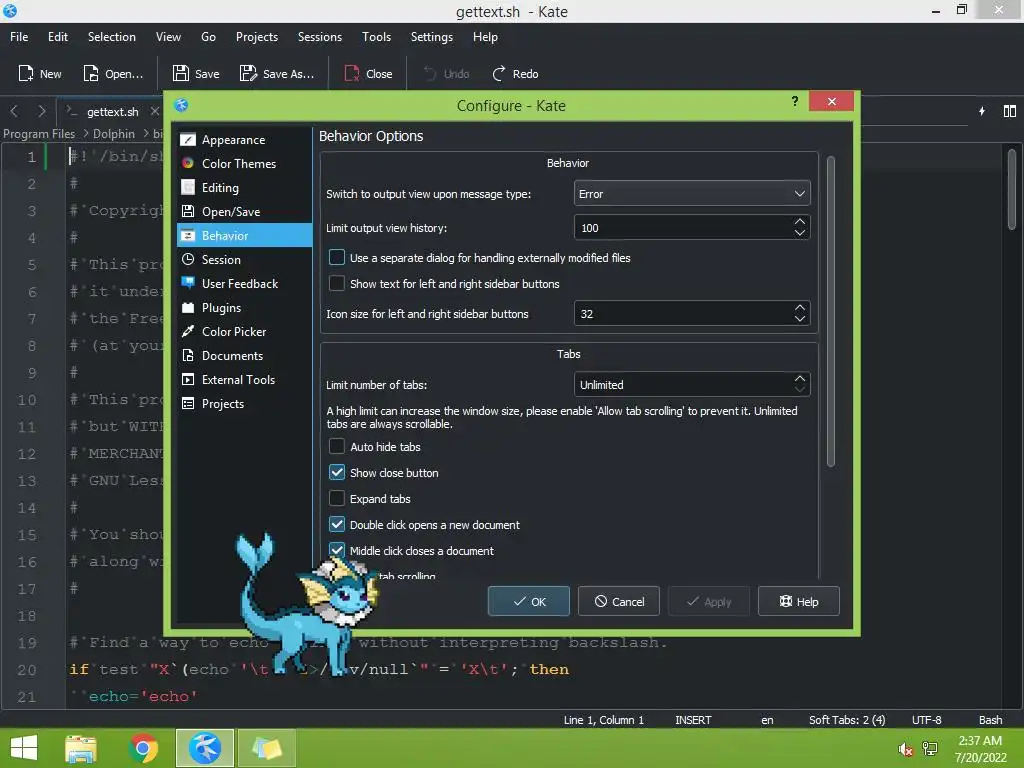
Task: Open the File menu
Action: click(x=19, y=37)
